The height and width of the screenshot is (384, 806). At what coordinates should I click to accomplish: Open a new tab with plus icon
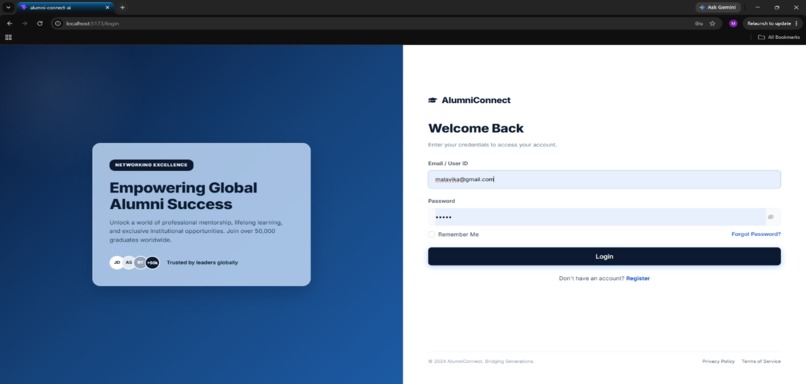(122, 8)
